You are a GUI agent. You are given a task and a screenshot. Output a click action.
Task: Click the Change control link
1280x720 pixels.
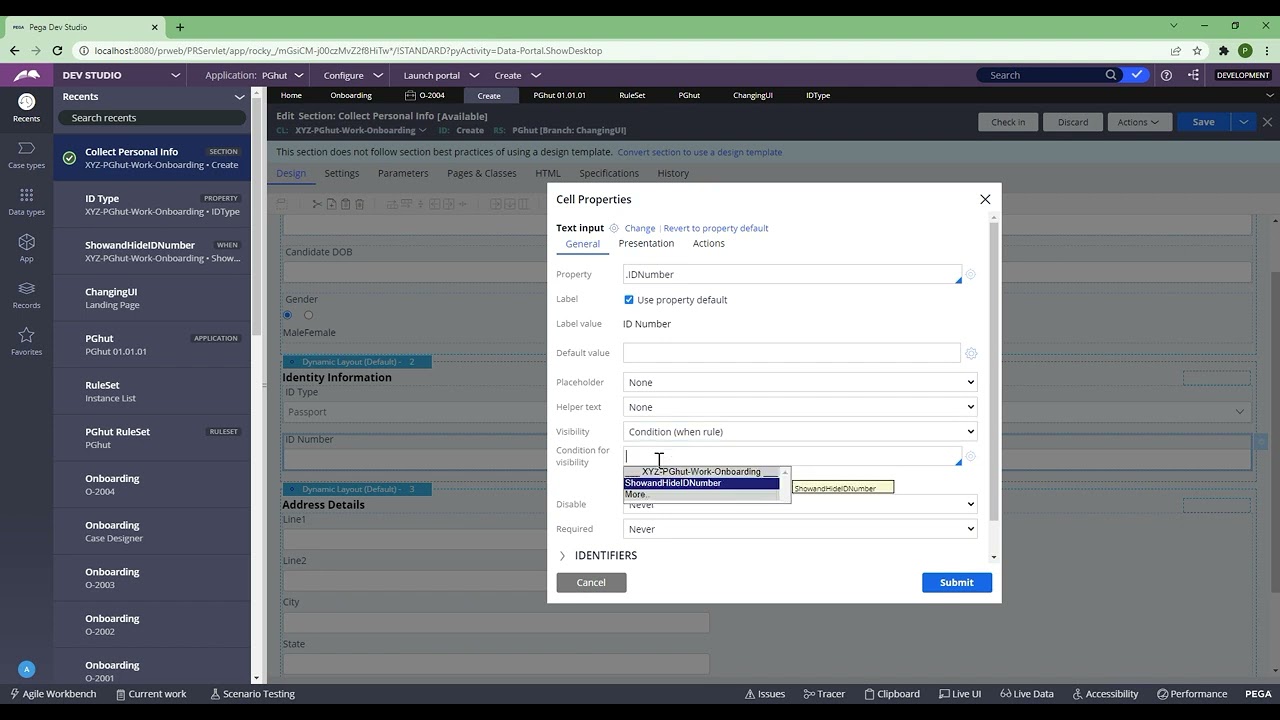640,229
